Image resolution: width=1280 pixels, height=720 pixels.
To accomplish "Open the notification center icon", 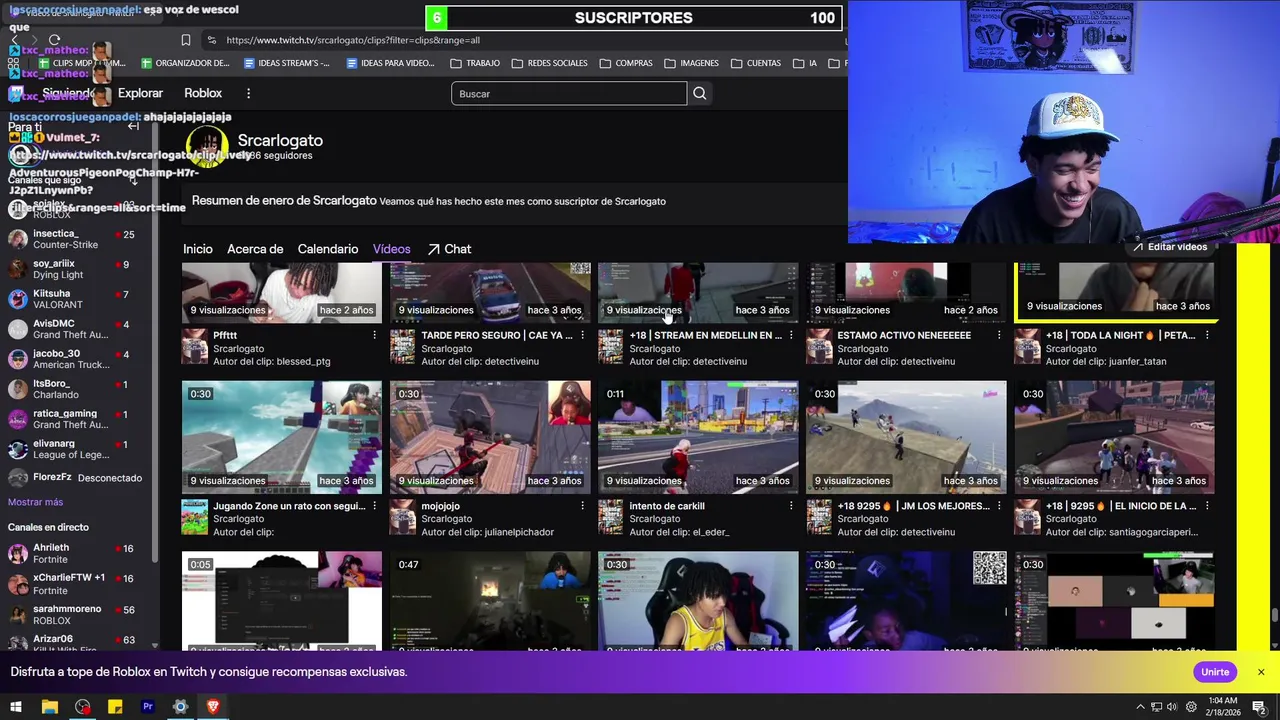I will tap(1259, 707).
